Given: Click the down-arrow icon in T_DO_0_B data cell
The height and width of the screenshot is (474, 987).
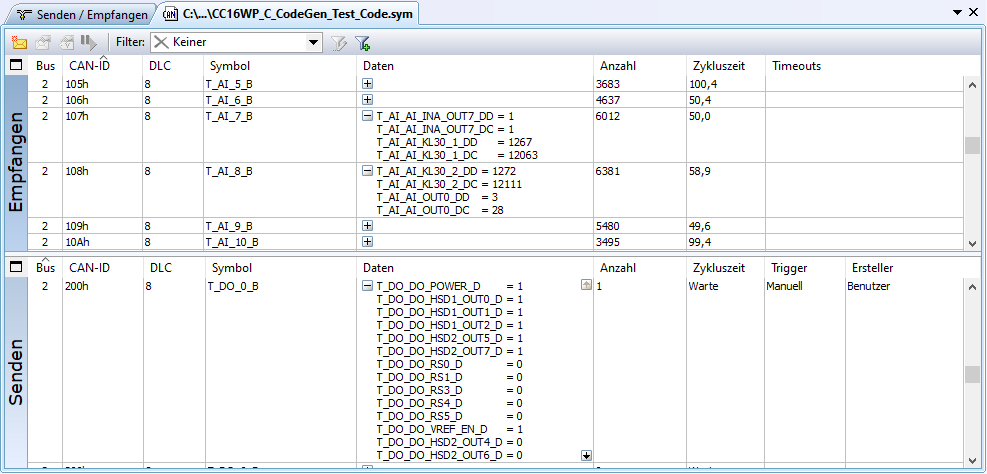Looking at the screenshot, I should click(586, 454).
